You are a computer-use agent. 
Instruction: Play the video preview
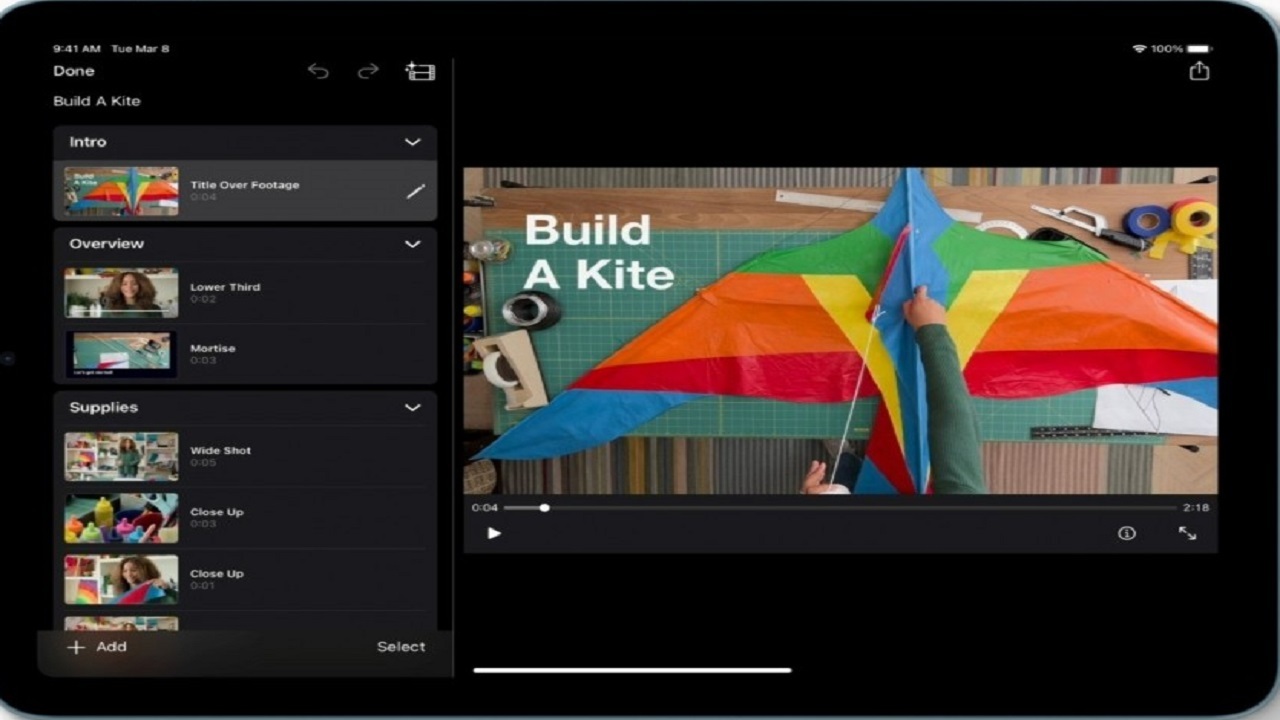point(493,533)
